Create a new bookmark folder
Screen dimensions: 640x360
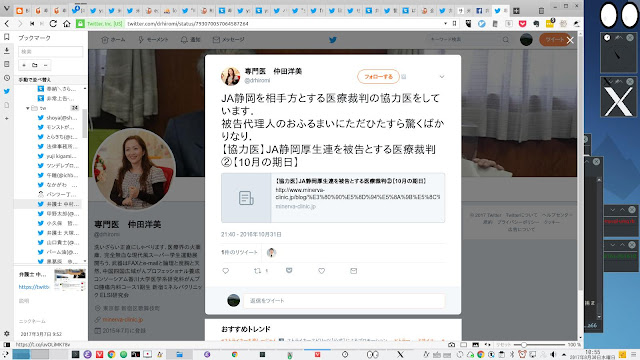(x=35, y=65)
